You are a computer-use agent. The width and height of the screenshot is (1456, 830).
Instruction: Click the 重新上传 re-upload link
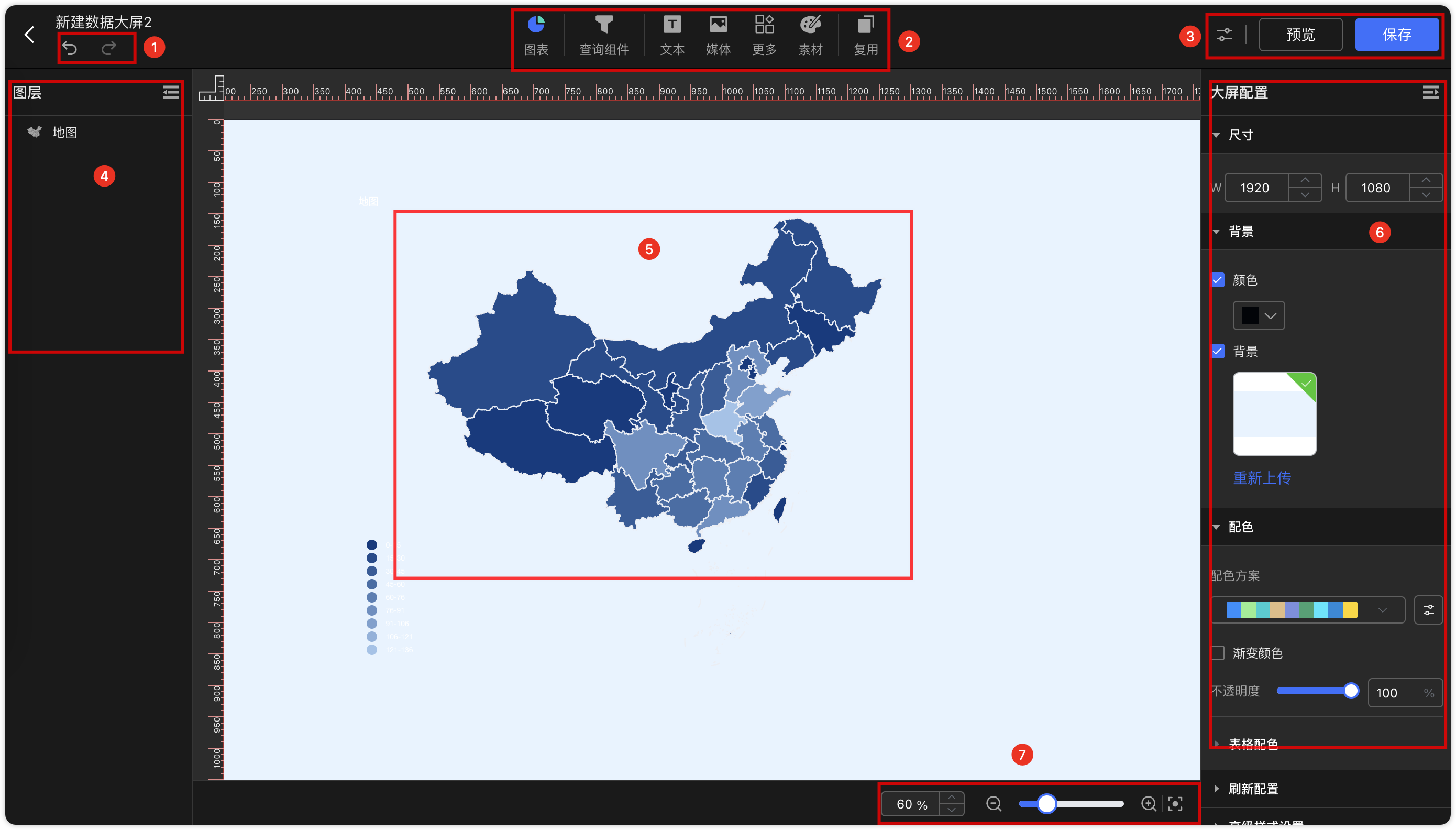[x=1262, y=478]
